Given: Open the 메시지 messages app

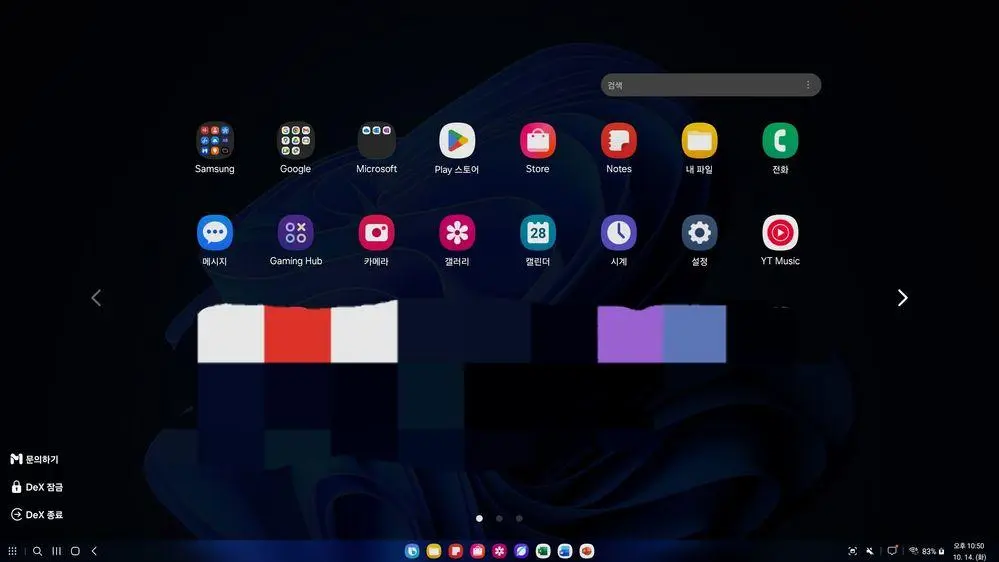Looking at the screenshot, I should point(215,233).
